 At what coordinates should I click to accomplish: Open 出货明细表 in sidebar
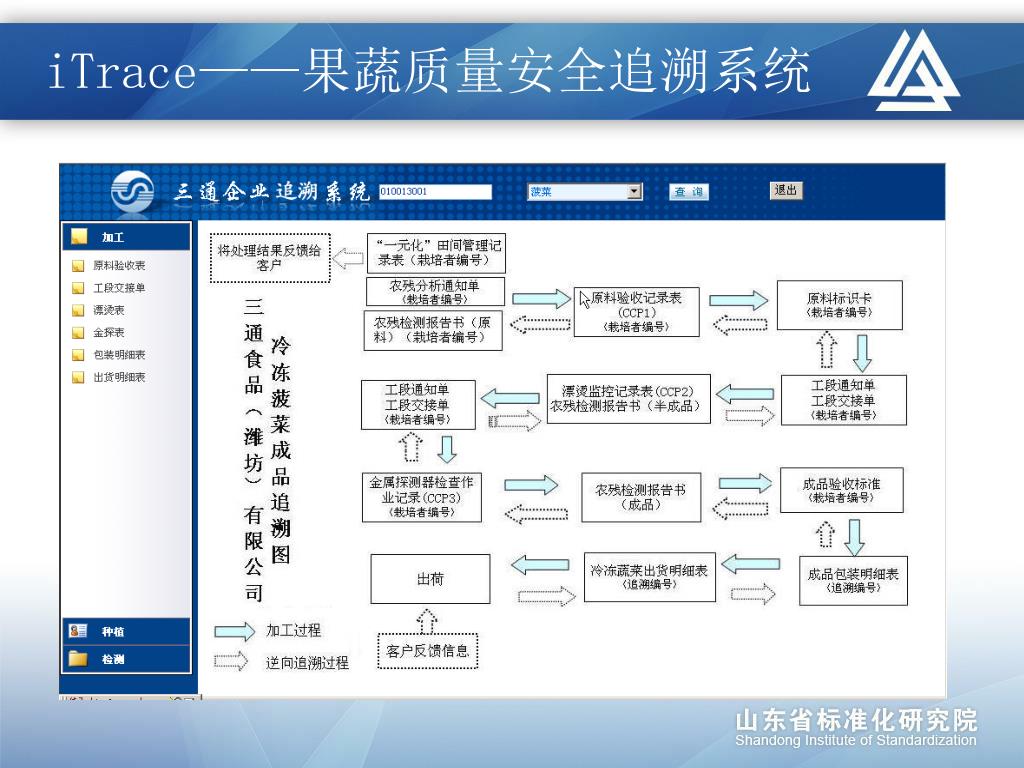coord(119,377)
